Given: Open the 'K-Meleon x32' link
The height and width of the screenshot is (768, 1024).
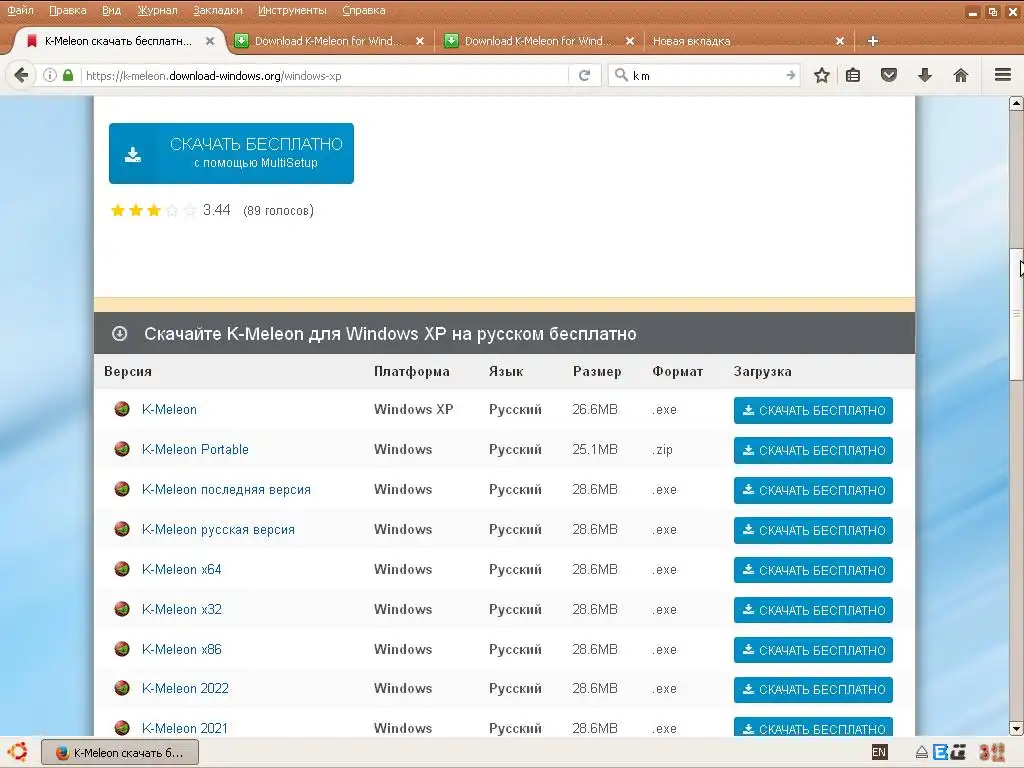Looking at the screenshot, I should [182, 609].
